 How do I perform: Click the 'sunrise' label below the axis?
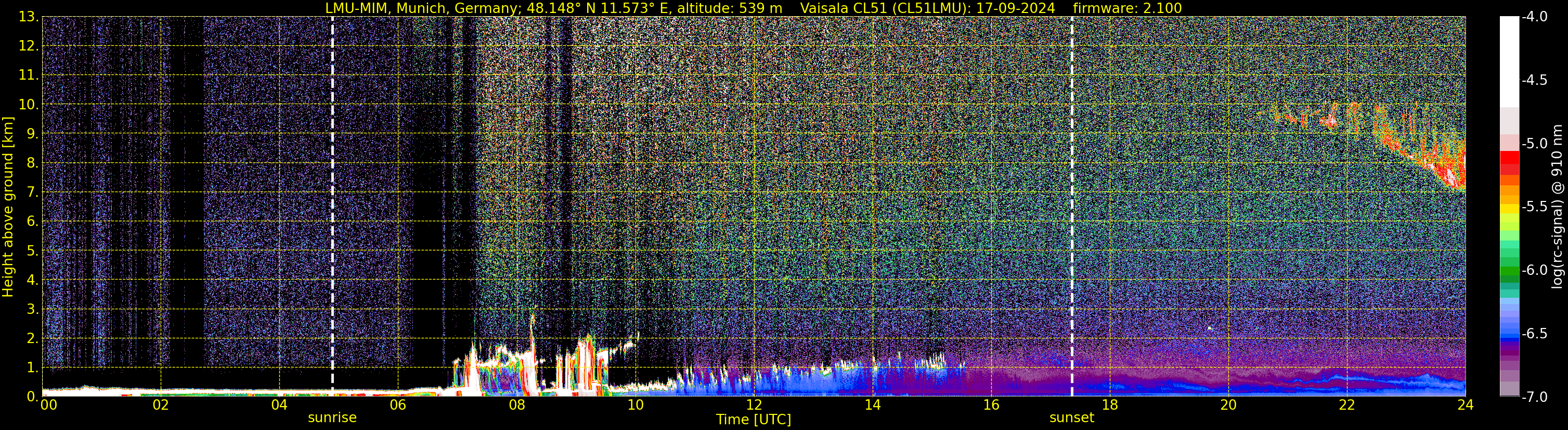(332, 418)
